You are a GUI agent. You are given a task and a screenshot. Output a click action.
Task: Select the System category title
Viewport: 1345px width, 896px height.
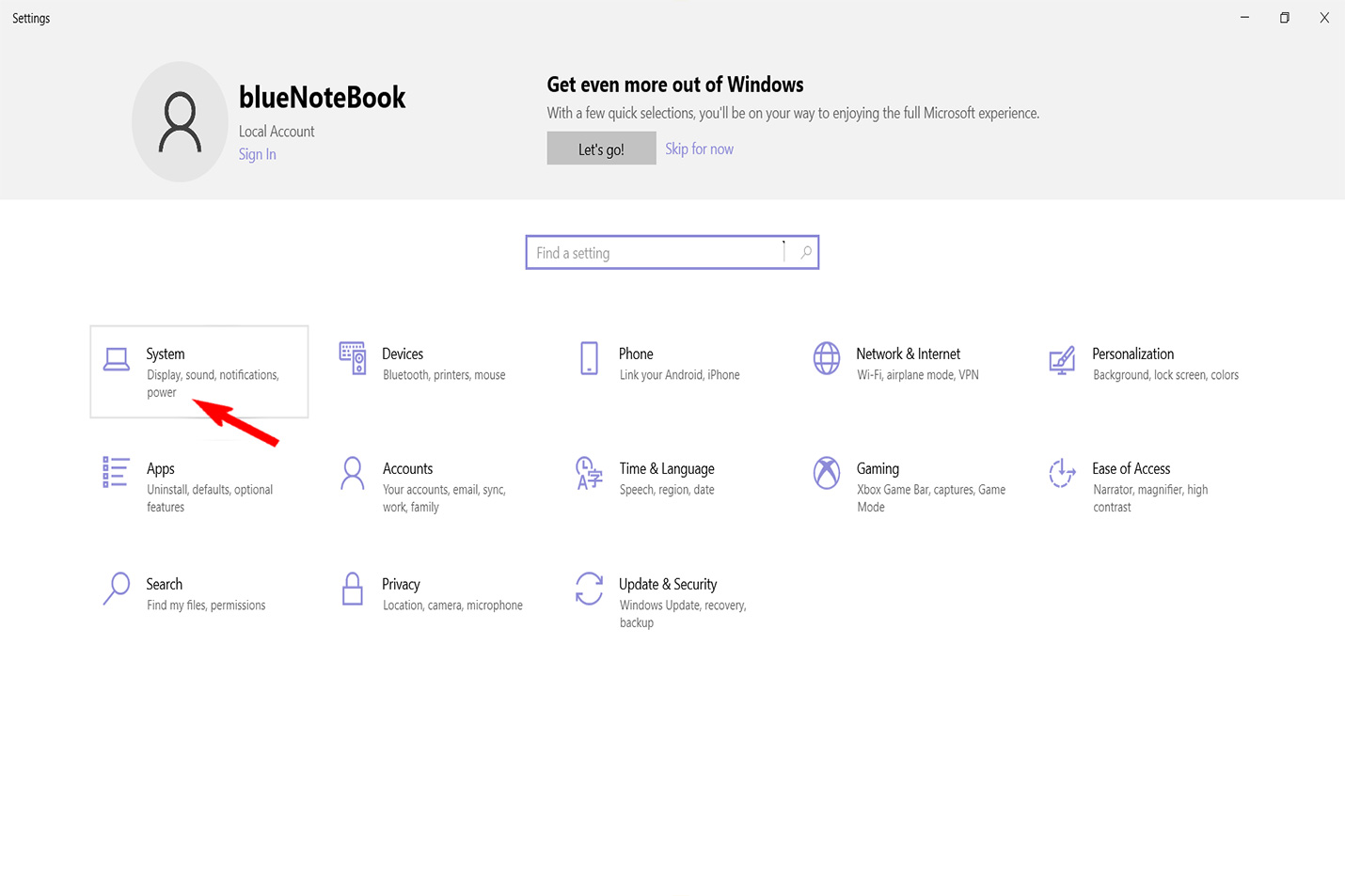[x=166, y=354]
